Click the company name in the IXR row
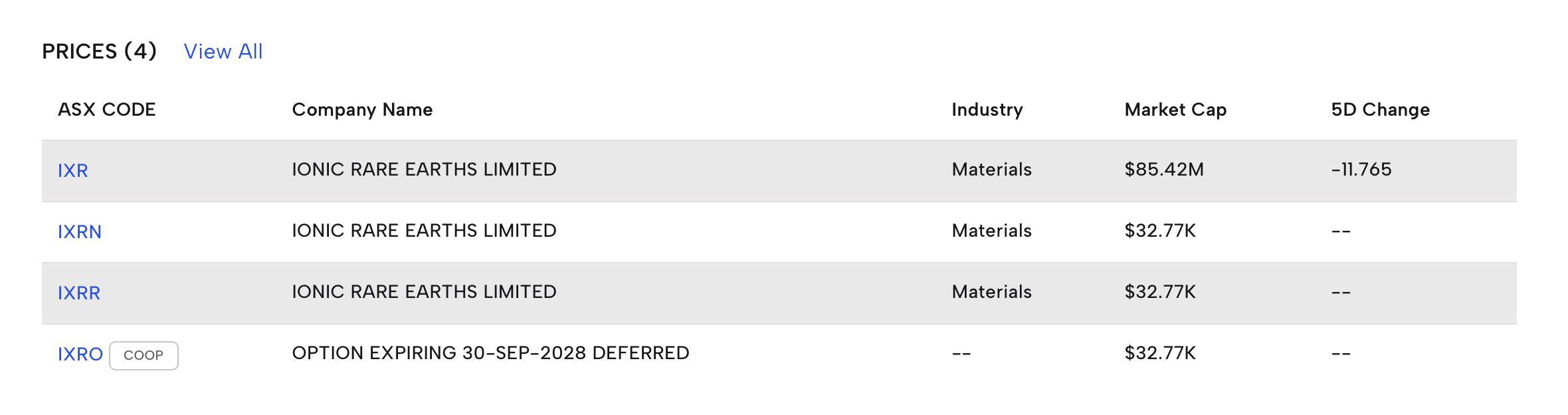Viewport: 1568px width, 415px height. click(x=424, y=170)
